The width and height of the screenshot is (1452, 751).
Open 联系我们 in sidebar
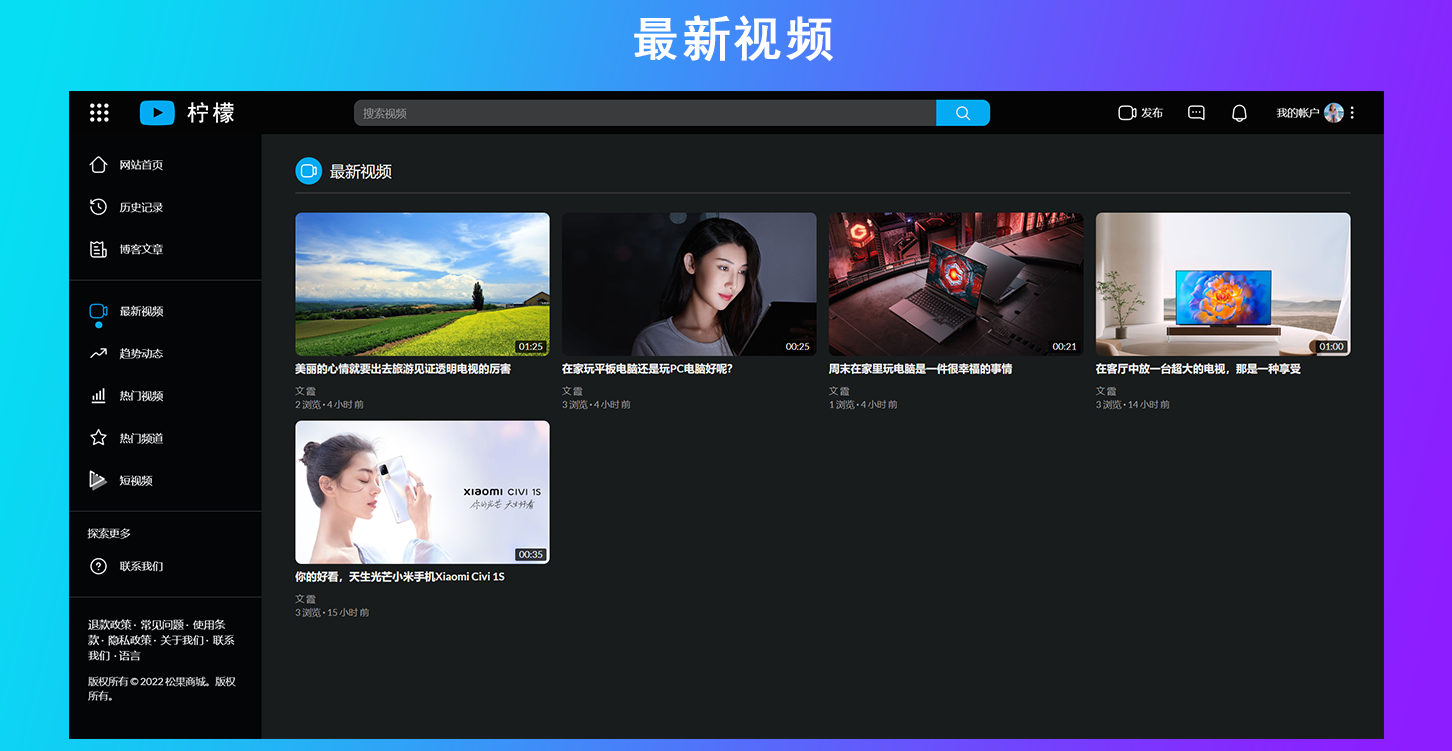pyautogui.click(x=141, y=567)
